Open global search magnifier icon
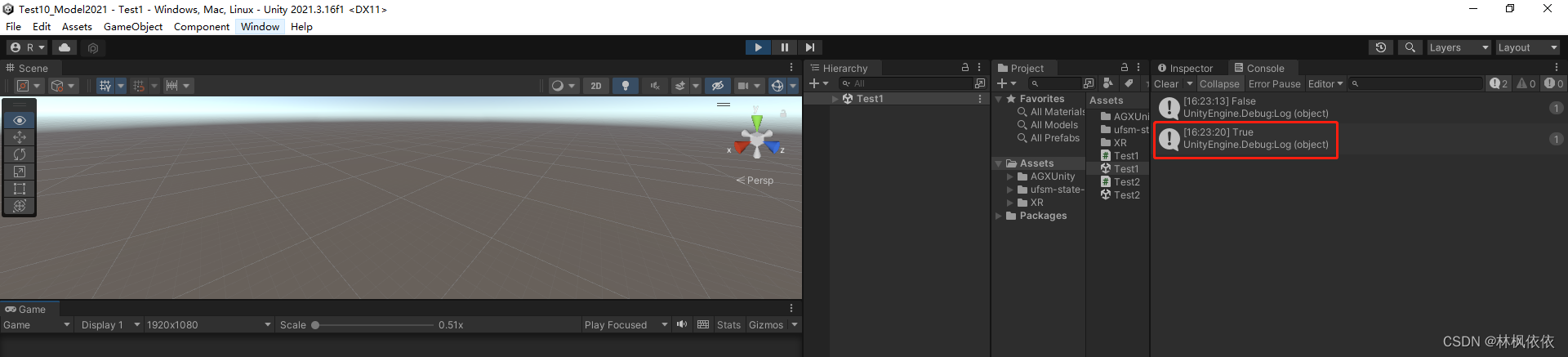 pos(1410,47)
